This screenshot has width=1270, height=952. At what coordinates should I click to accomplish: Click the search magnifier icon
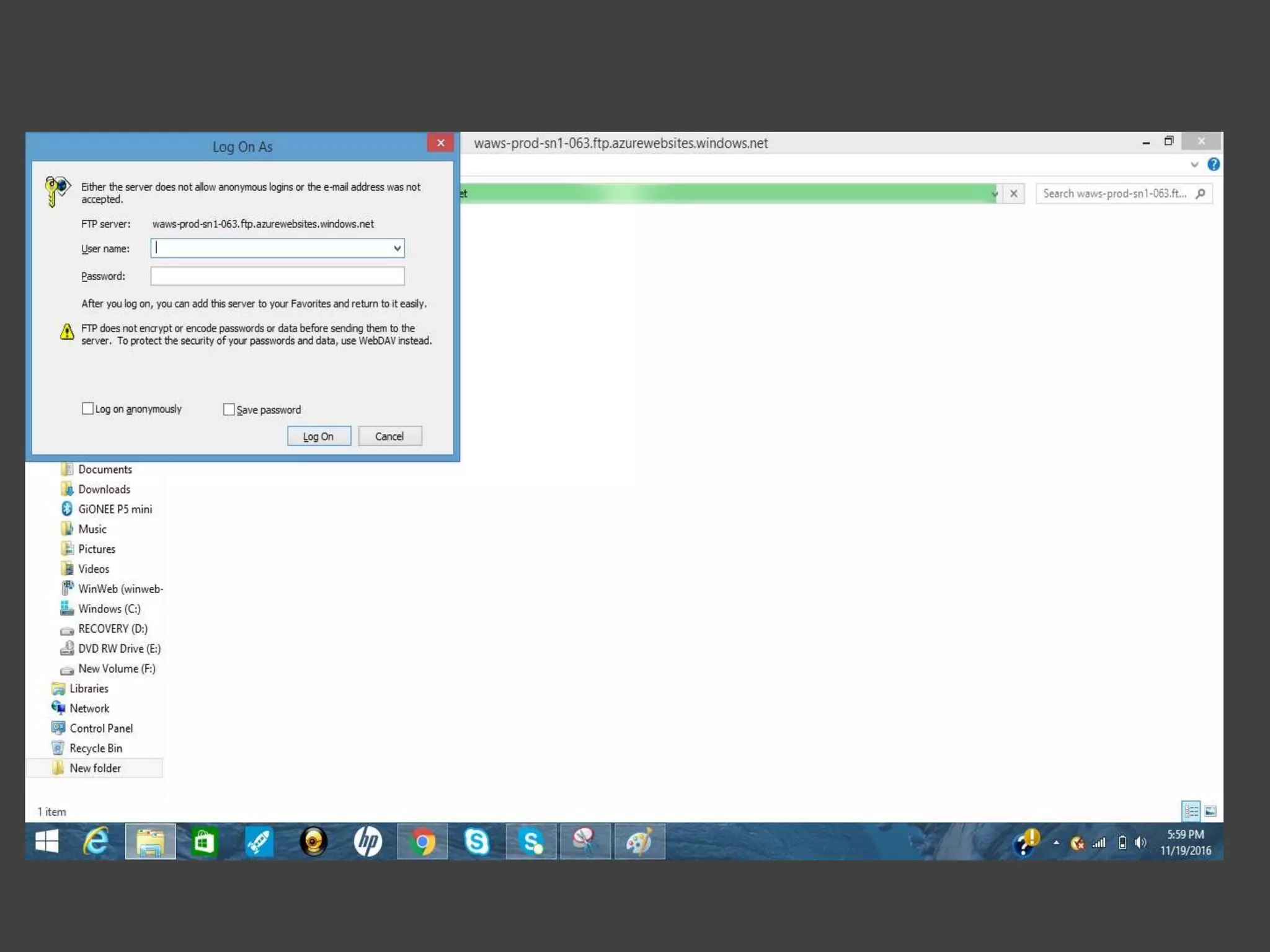click(1201, 193)
